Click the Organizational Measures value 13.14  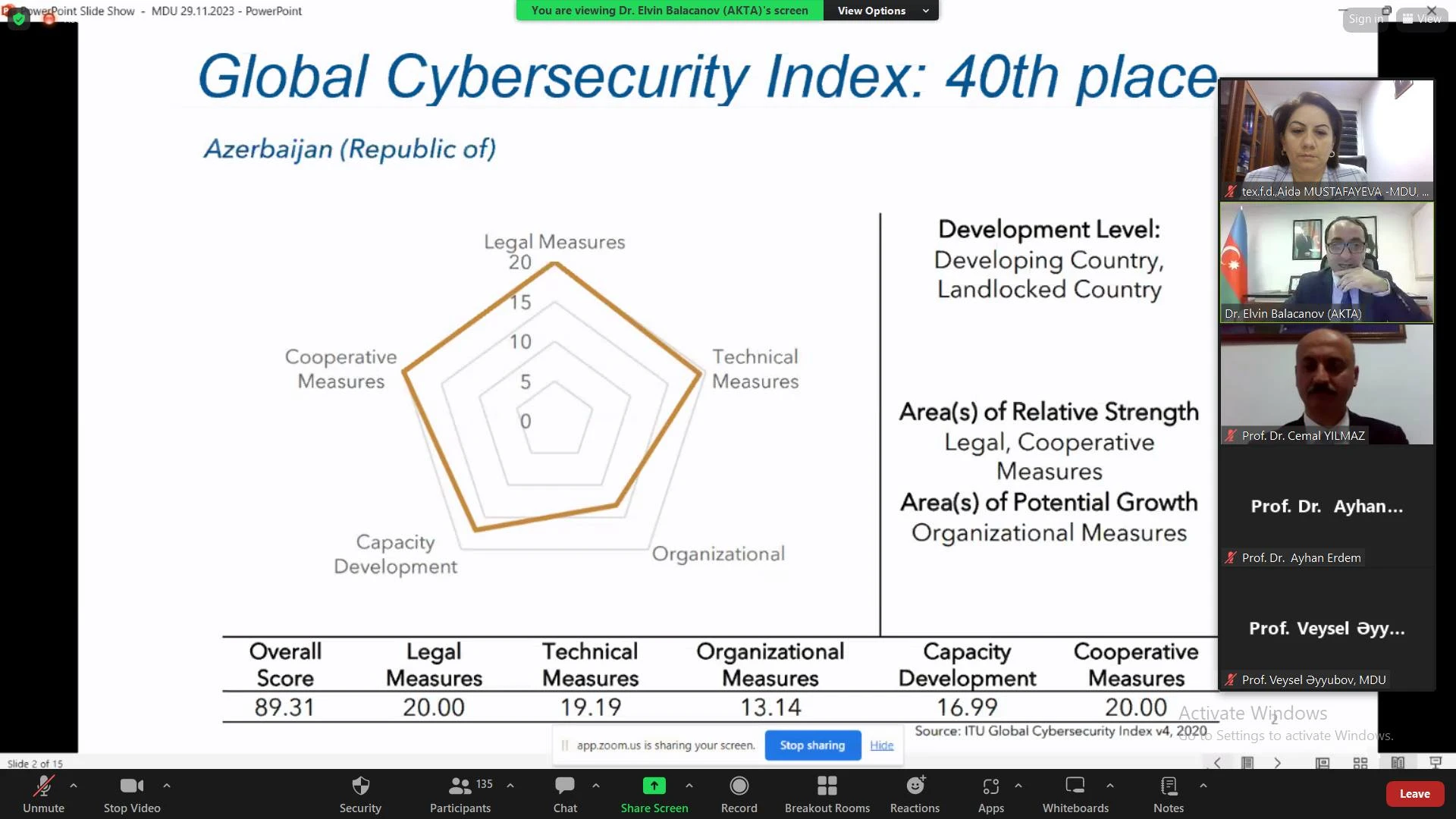770,708
